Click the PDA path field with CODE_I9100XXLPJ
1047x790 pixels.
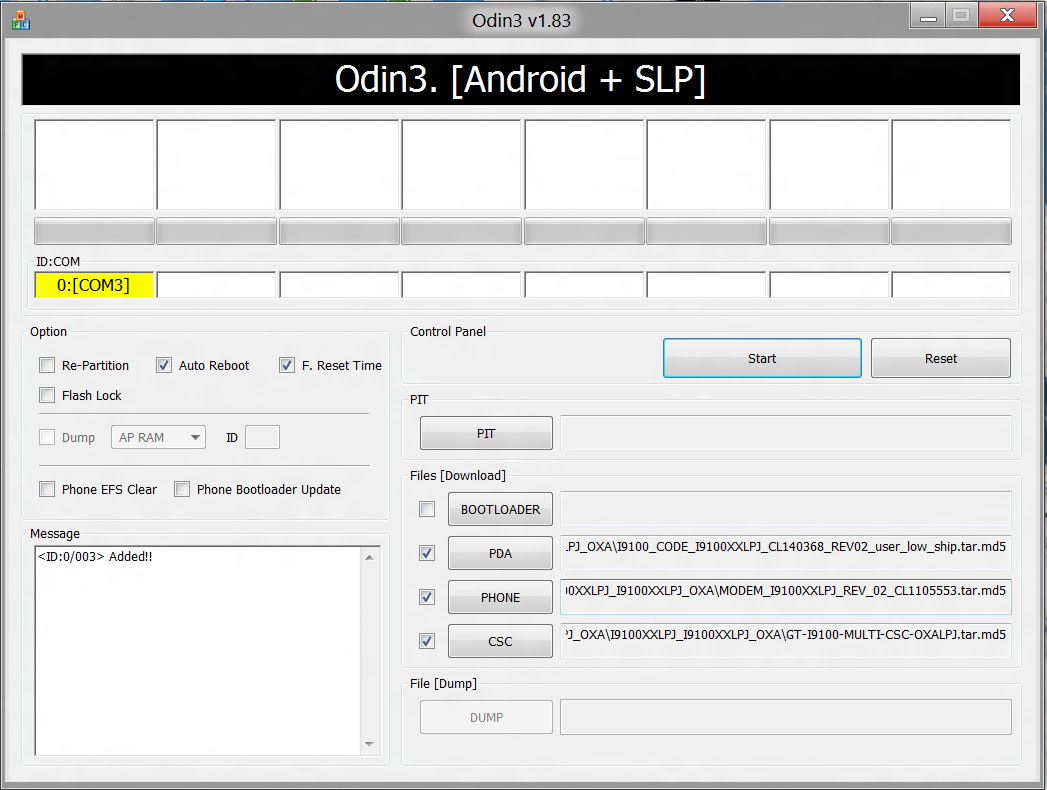pyautogui.click(x=786, y=552)
